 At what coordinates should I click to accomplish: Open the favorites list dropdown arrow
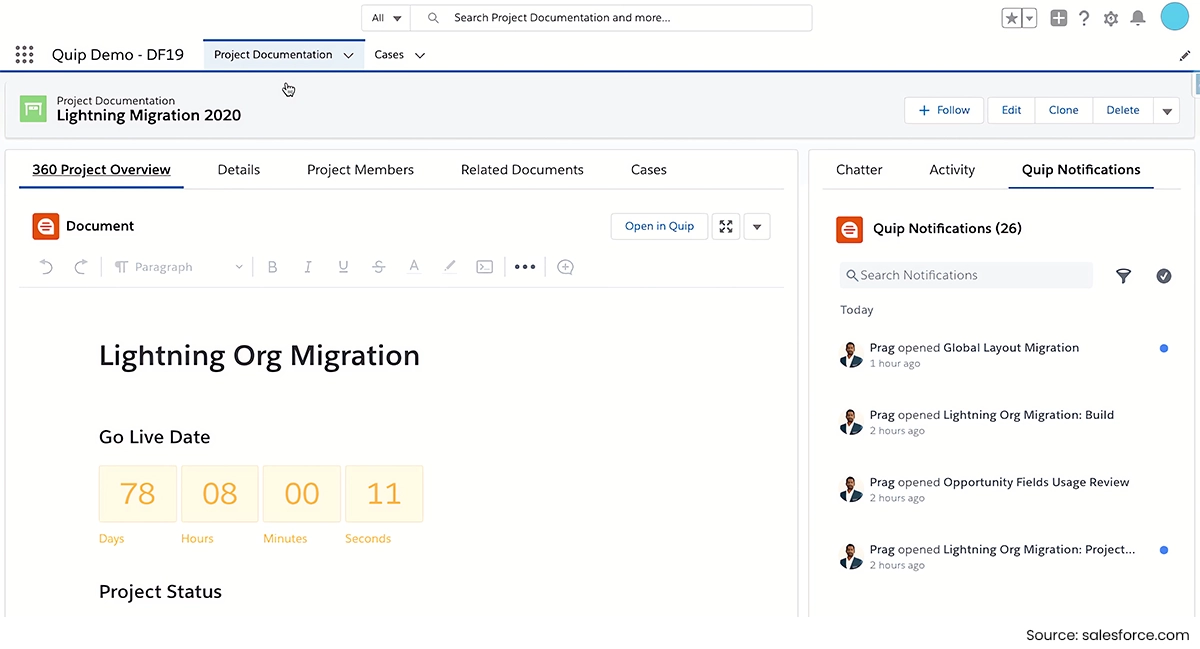[1030, 18]
